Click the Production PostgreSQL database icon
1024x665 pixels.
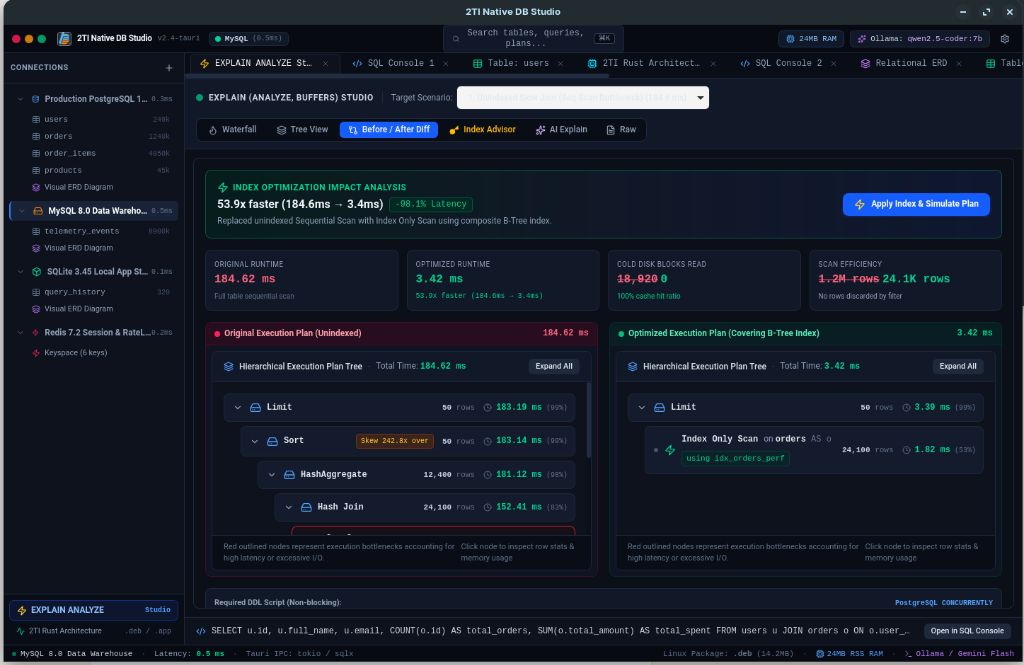[36, 99]
